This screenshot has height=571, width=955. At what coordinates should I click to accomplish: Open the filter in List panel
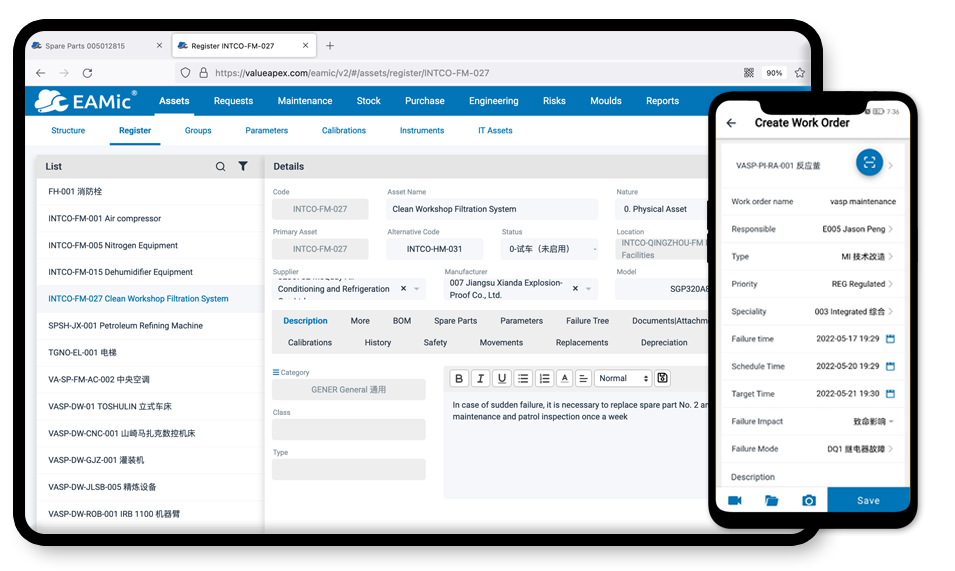[x=243, y=166]
